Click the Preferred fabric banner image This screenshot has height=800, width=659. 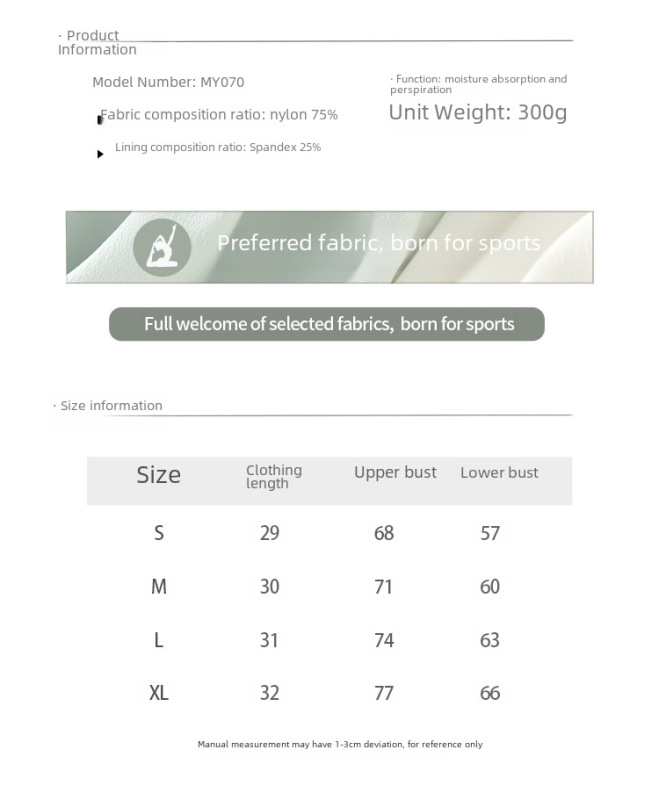(x=330, y=247)
